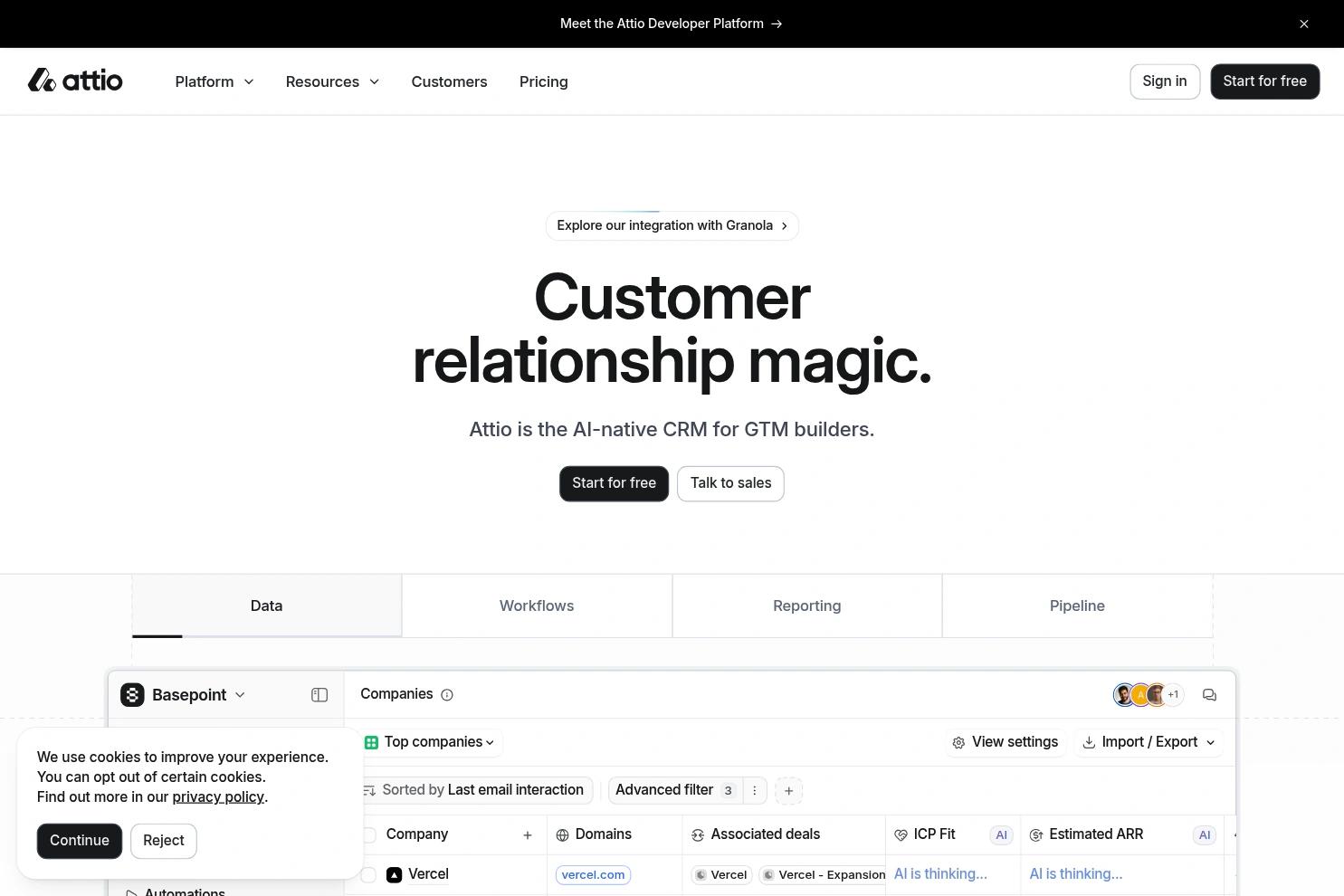The height and width of the screenshot is (896, 1344).
Task: Click the Vercel deal chip
Action: 721,875
